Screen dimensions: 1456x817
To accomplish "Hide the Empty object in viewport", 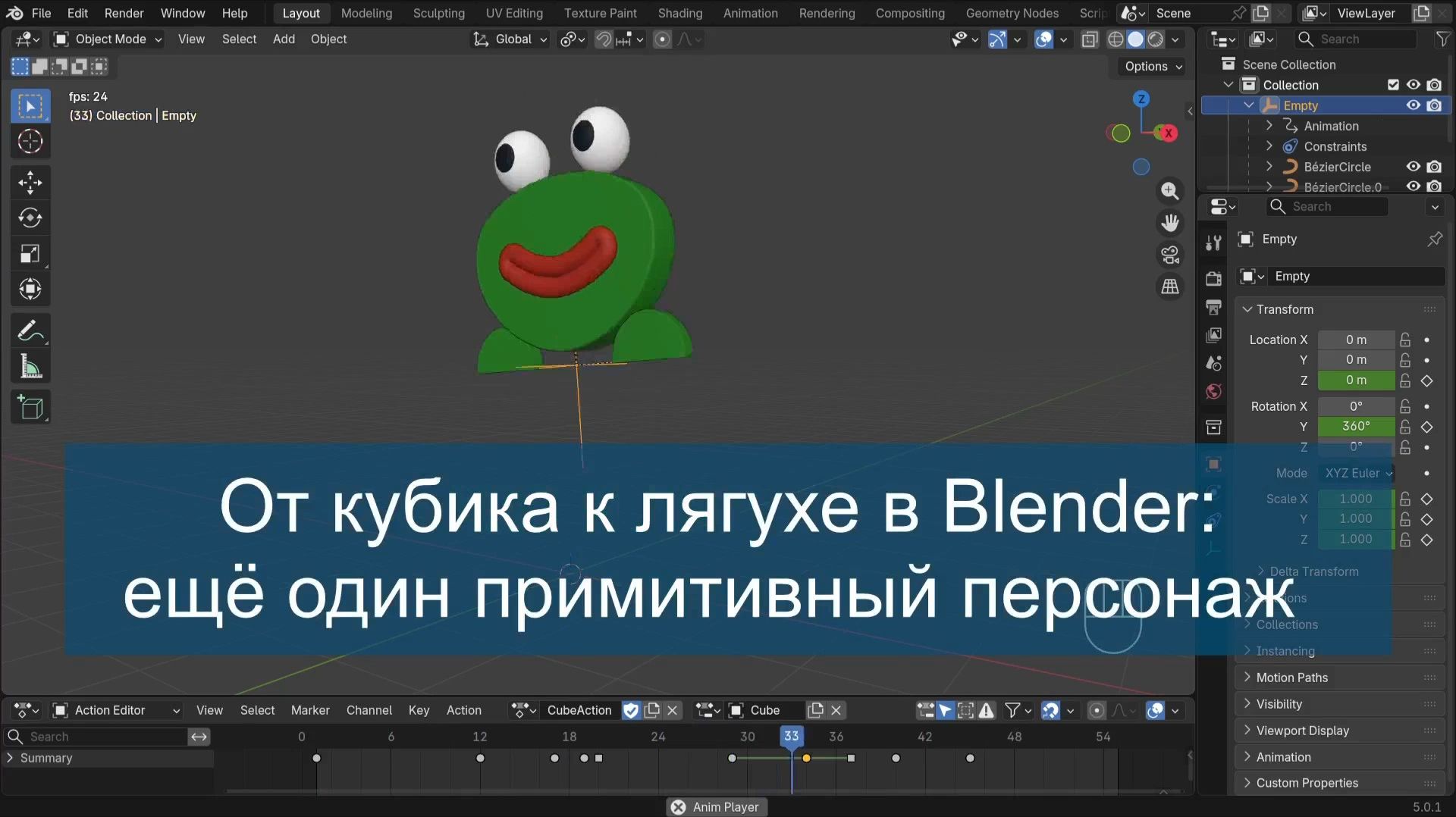I will pyautogui.click(x=1413, y=105).
